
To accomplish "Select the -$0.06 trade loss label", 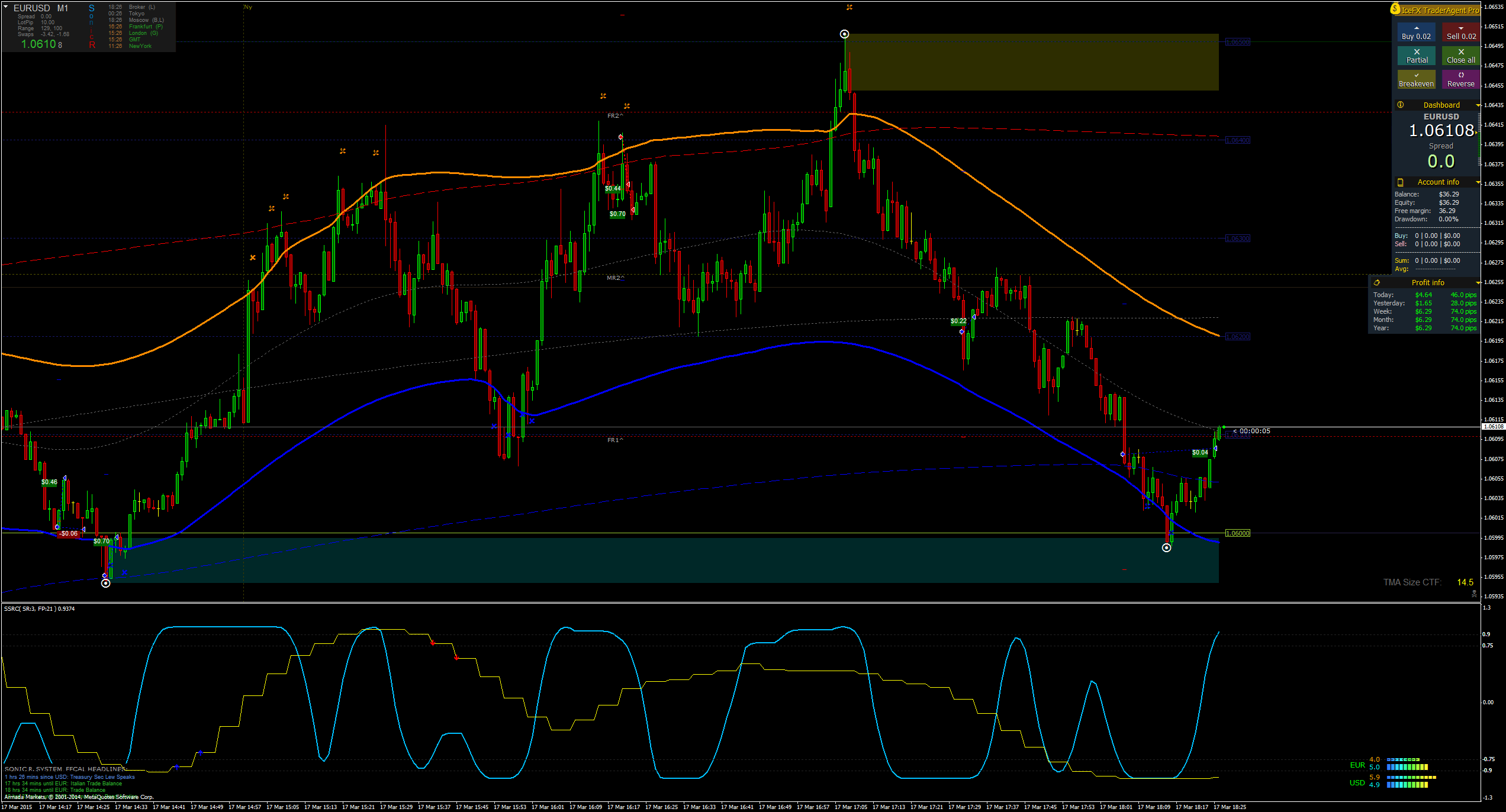I will 68,534.
